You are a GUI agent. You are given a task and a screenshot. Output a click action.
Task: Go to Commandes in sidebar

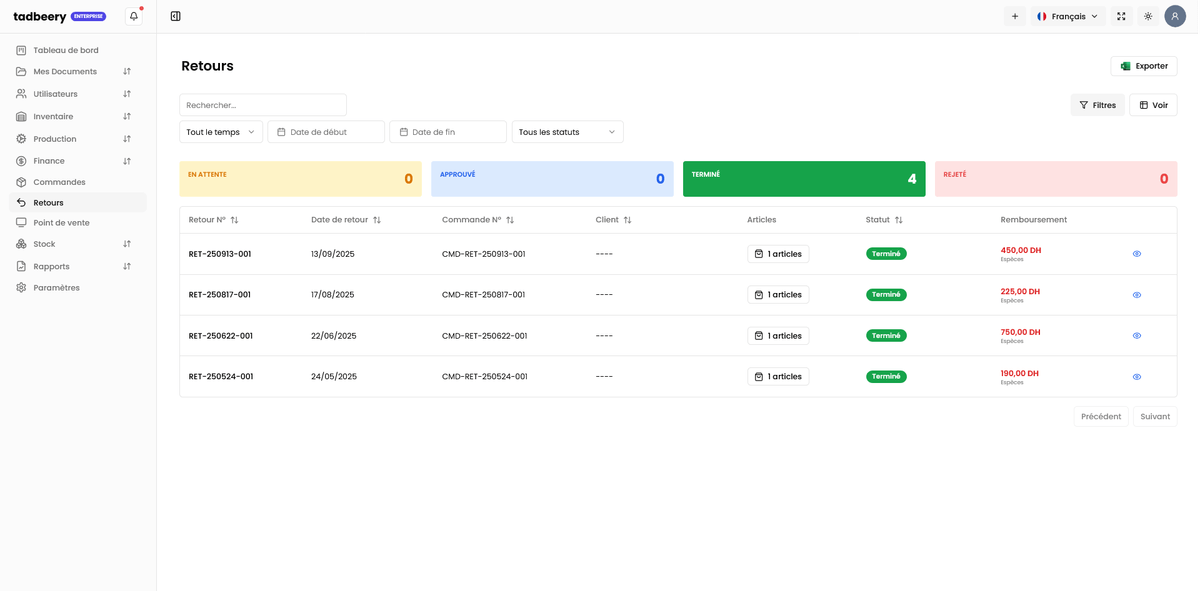coord(59,182)
